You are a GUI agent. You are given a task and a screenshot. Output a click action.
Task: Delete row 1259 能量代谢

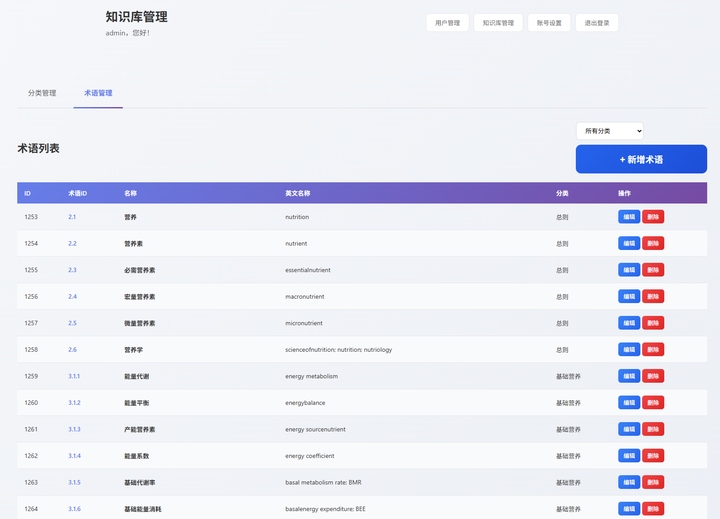click(652, 376)
